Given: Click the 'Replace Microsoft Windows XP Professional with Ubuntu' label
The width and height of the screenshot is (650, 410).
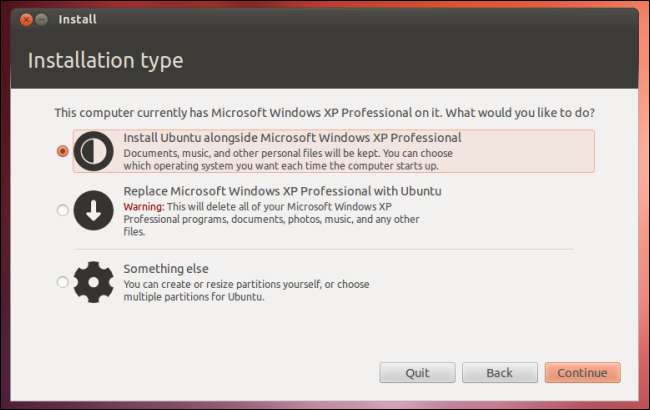Looking at the screenshot, I should pyautogui.click(x=282, y=191).
